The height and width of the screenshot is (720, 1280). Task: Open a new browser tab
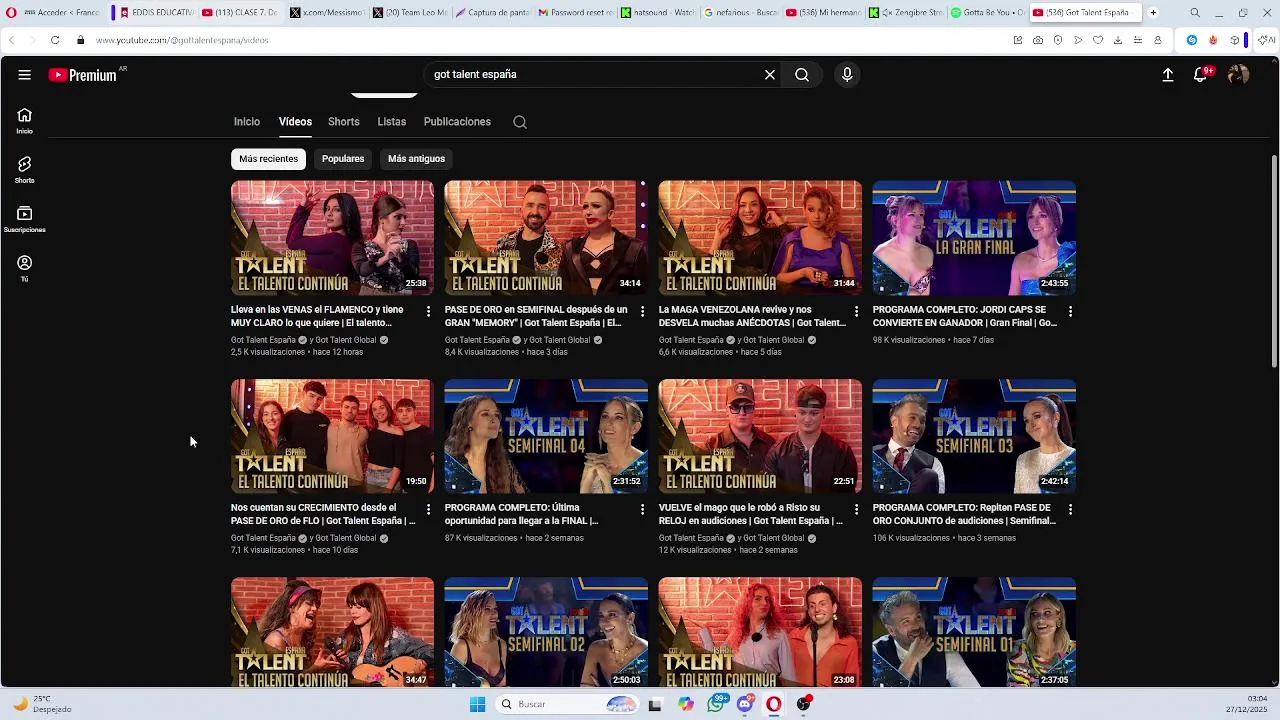click(1153, 13)
